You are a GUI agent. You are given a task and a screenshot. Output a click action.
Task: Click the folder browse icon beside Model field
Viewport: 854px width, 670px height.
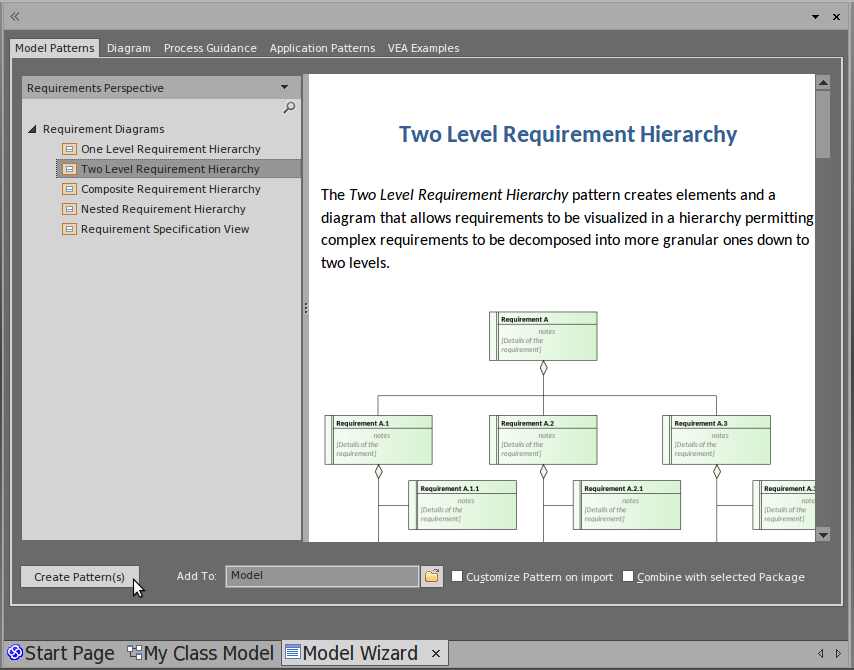pyautogui.click(x=431, y=577)
